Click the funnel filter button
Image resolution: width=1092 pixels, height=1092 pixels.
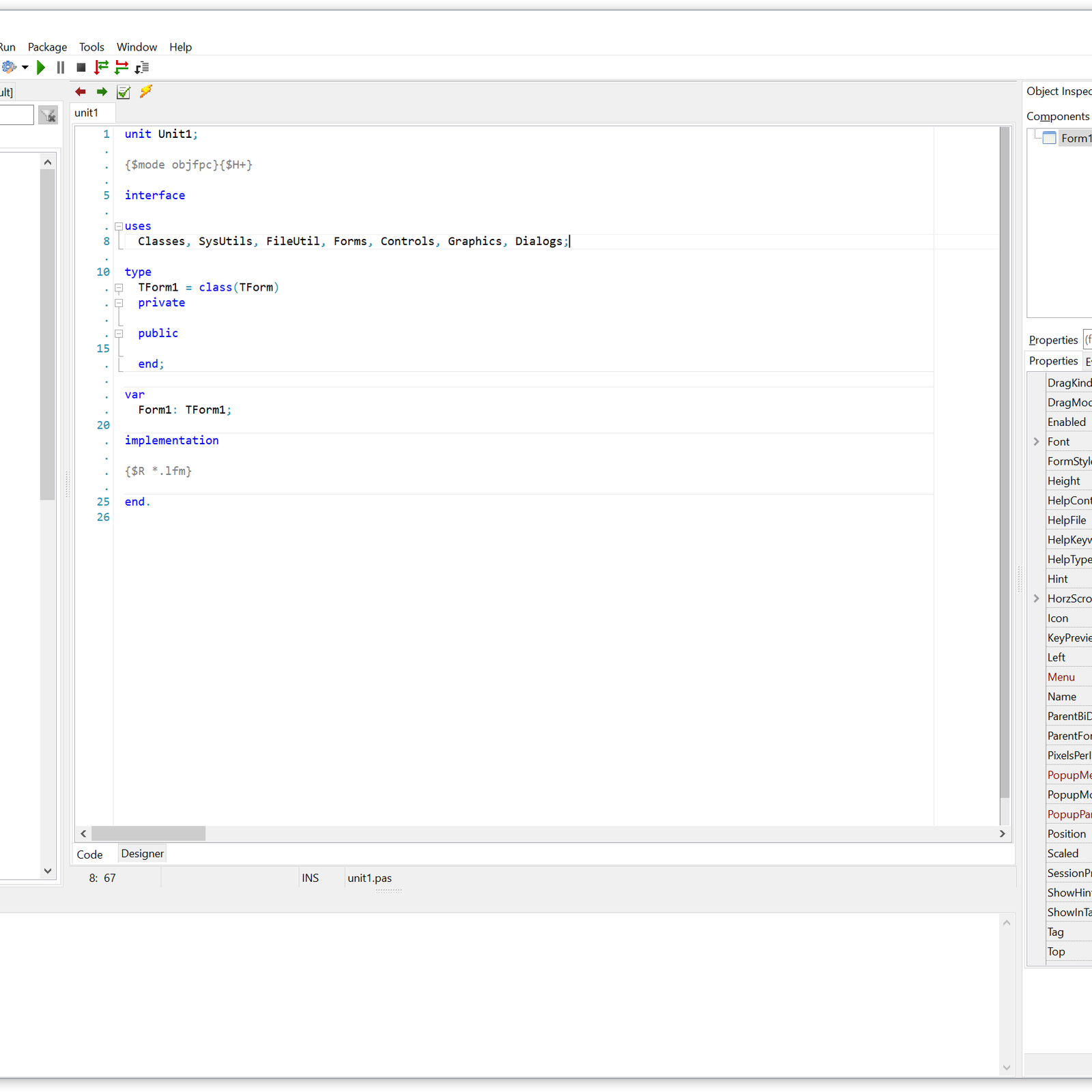coord(48,115)
